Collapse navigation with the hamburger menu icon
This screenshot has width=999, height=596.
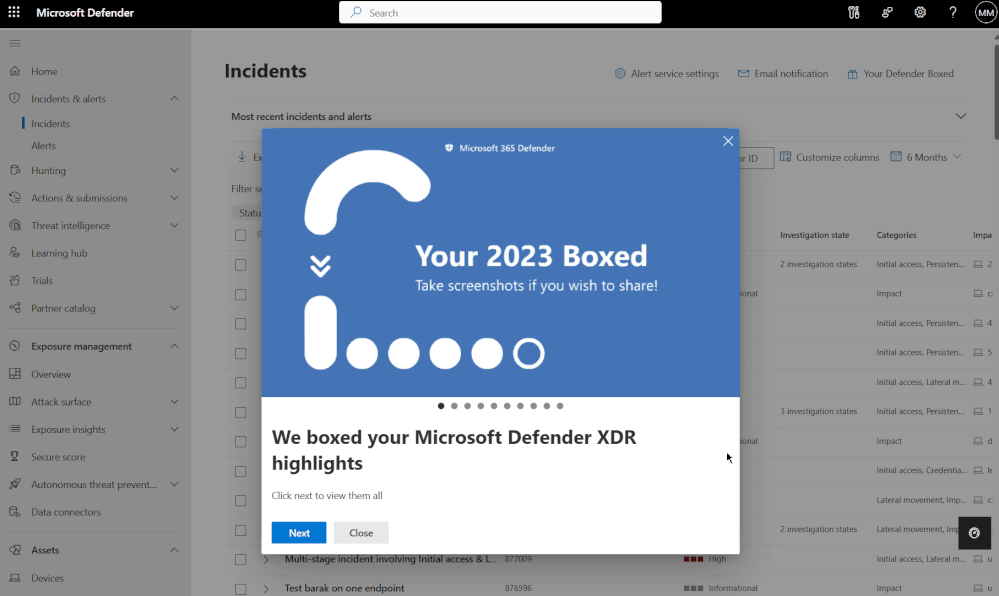tap(15, 43)
